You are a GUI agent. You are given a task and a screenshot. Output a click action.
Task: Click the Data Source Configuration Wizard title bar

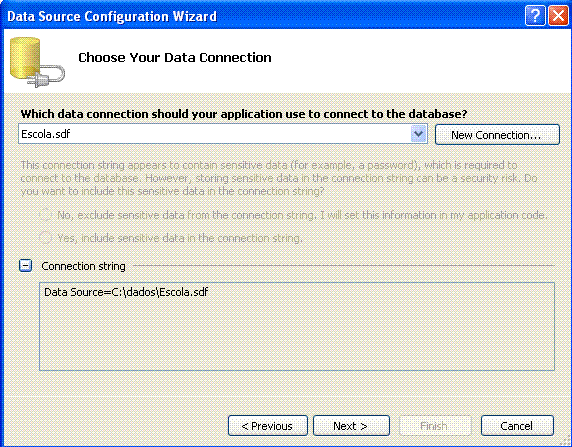pyautogui.click(x=263, y=16)
